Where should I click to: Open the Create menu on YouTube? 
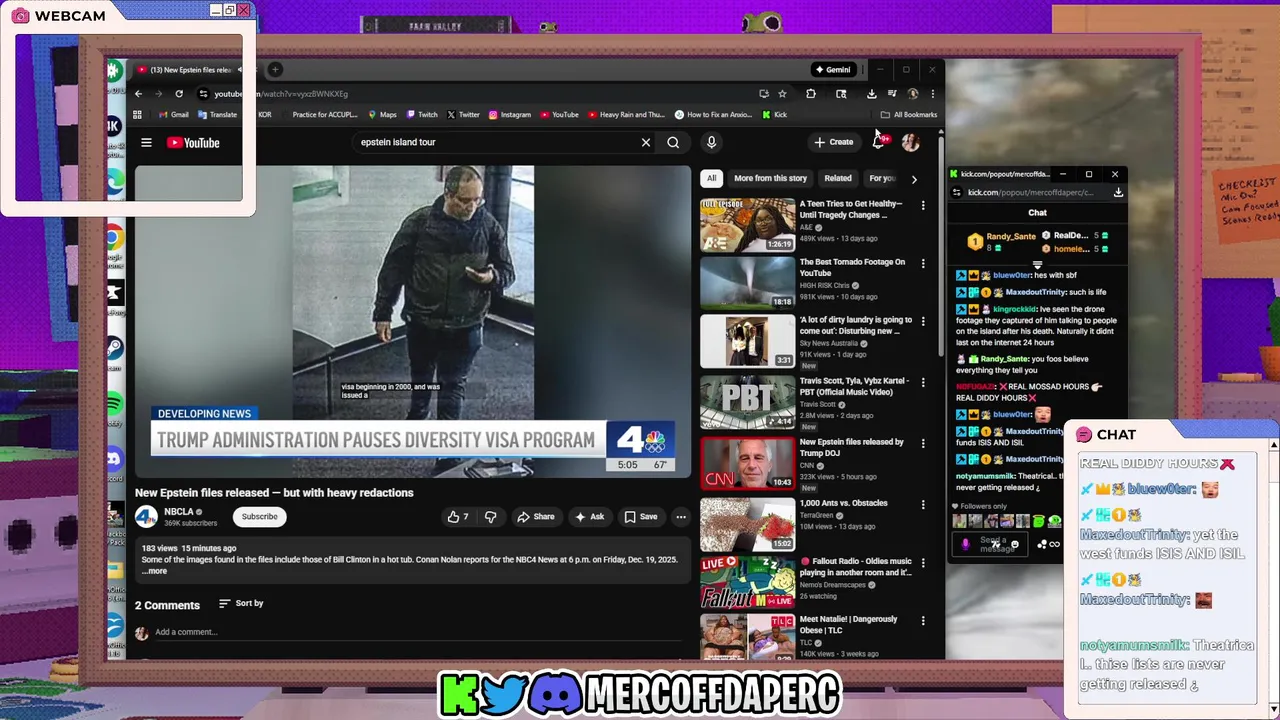click(x=834, y=142)
